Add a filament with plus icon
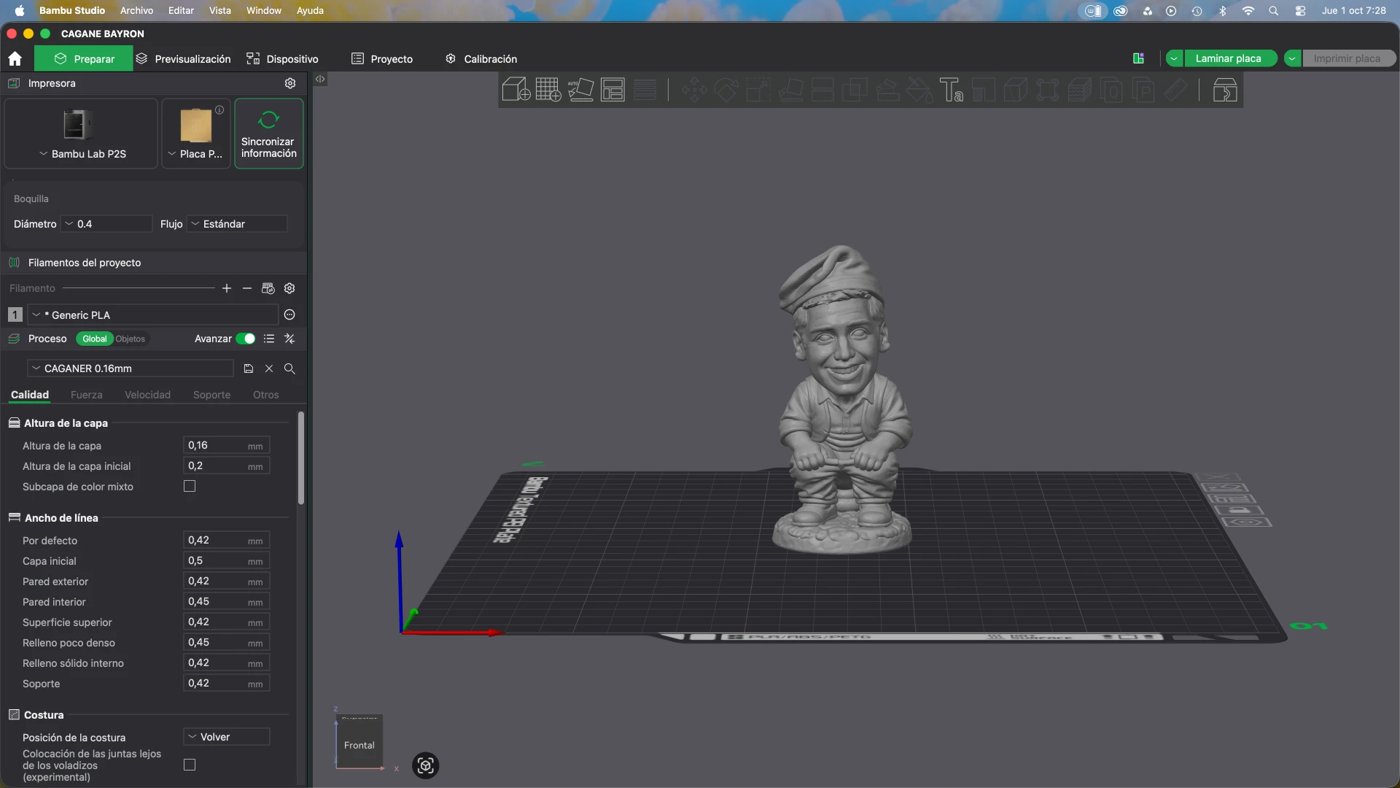The height and width of the screenshot is (788, 1400). click(x=227, y=288)
